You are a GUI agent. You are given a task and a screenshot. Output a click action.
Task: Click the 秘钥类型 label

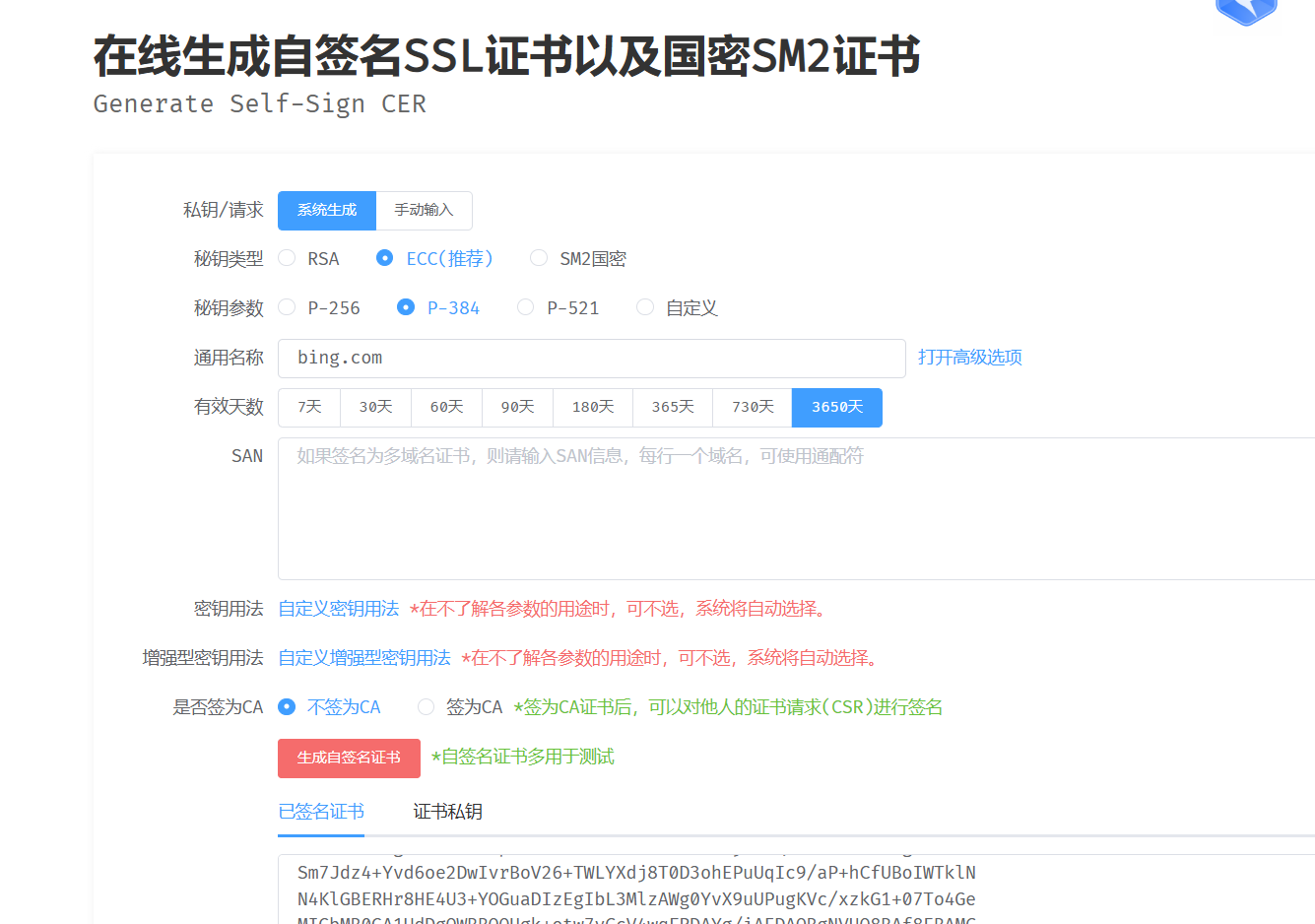229,259
